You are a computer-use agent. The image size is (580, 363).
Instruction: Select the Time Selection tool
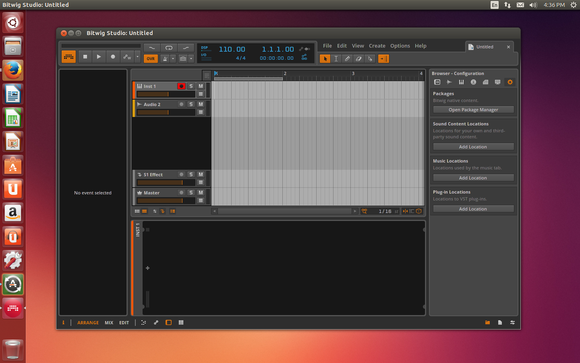[336, 58]
